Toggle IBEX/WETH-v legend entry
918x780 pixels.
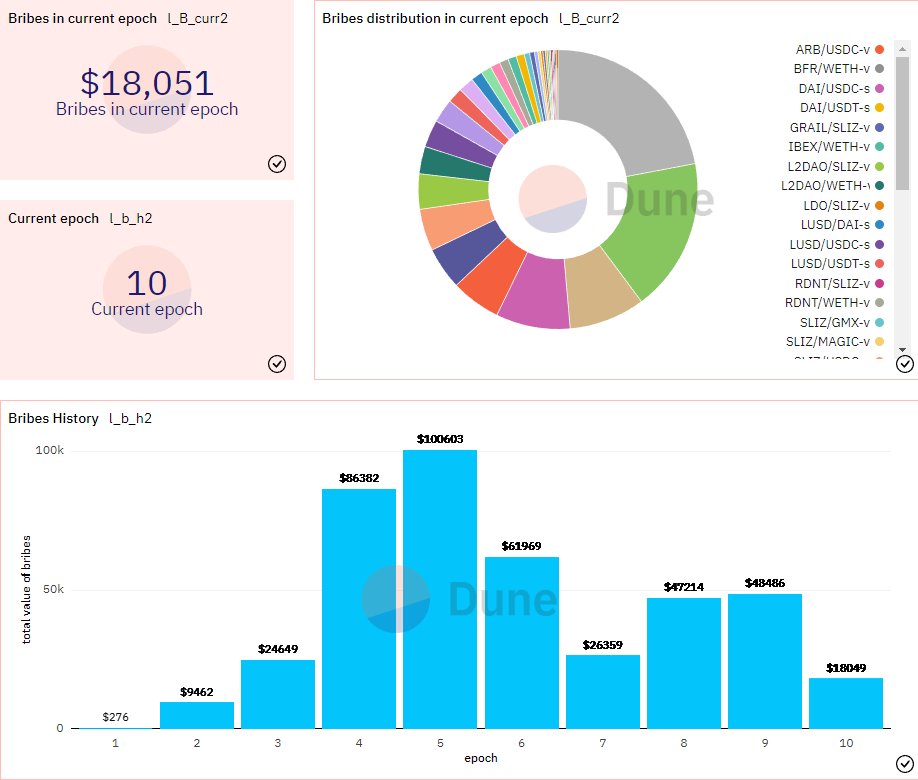[x=835, y=146]
